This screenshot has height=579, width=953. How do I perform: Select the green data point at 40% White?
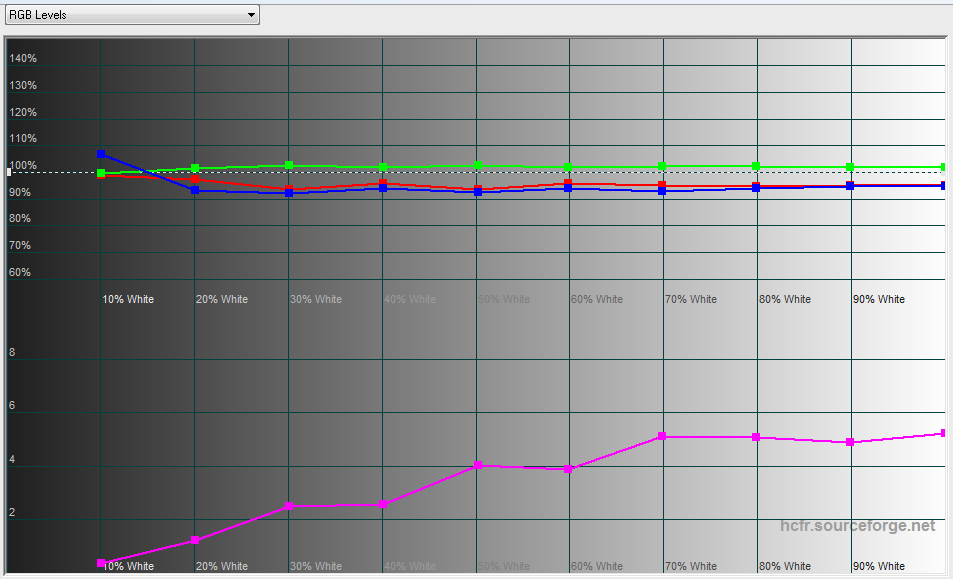(x=383, y=167)
